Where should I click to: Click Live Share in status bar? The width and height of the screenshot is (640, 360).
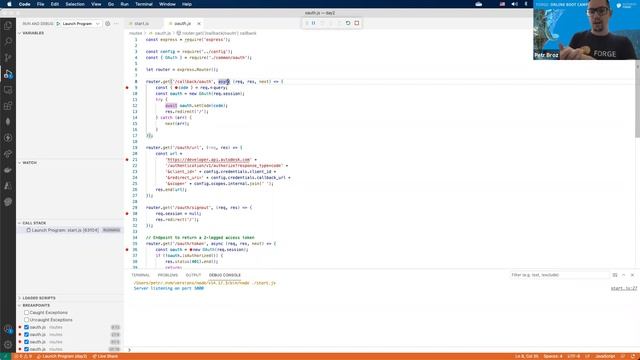tap(105, 356)
